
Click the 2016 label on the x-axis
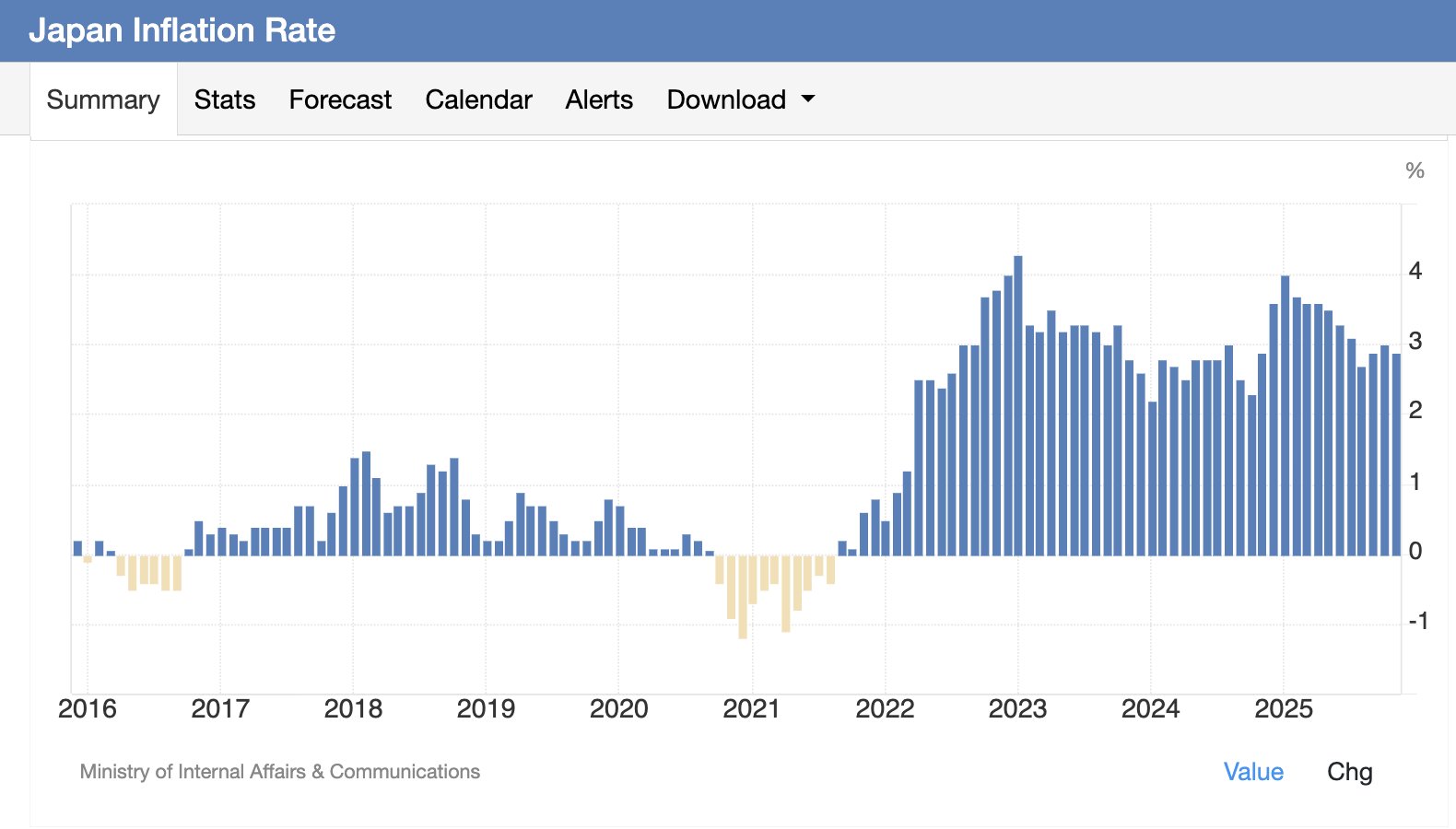tap(88, 709)
